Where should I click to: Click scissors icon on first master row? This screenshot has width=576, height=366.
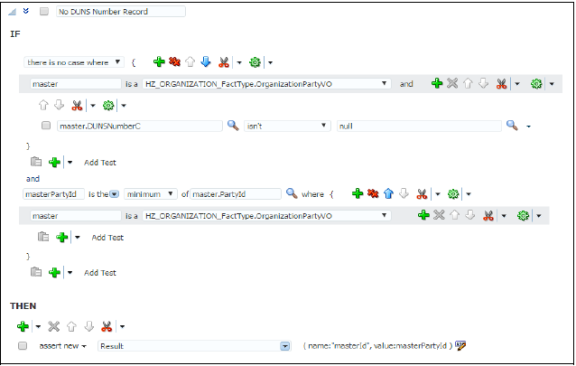tap(501, 84)
